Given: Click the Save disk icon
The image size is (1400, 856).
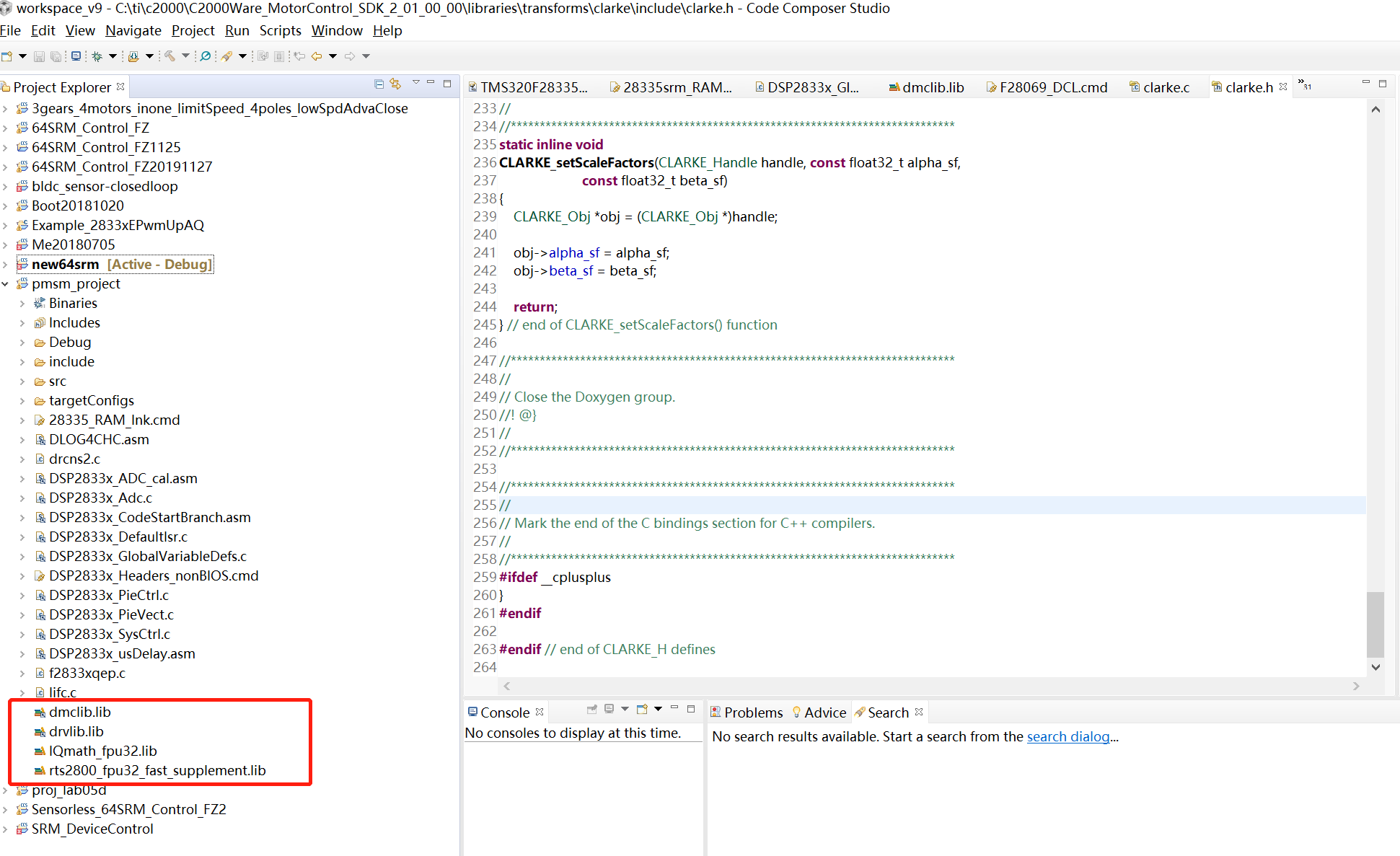Looking at the screenshot, I should point(40,56).
